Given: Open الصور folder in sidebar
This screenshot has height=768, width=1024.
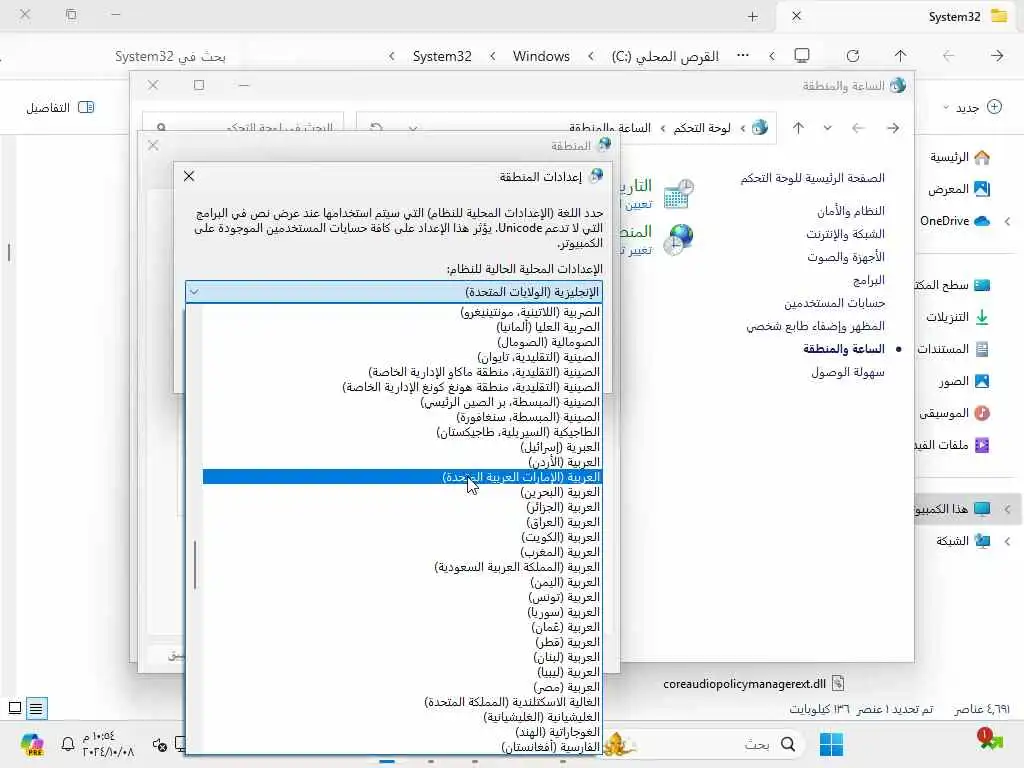Looking at the screenshot, I should [x=964, y=381].
